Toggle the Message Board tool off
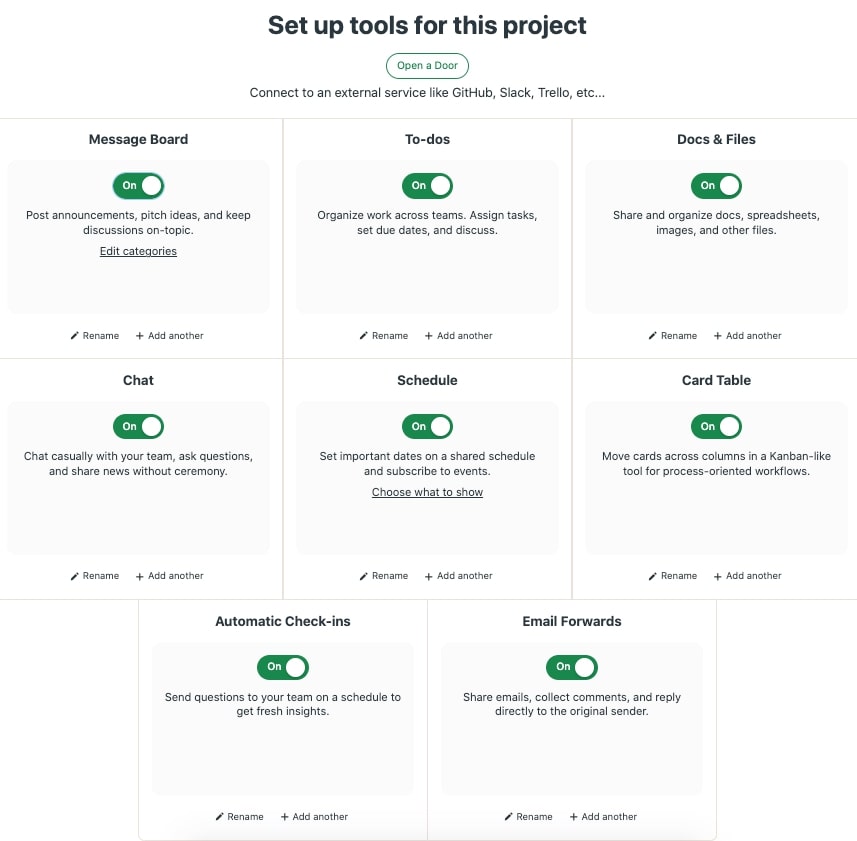 point(138,186)
